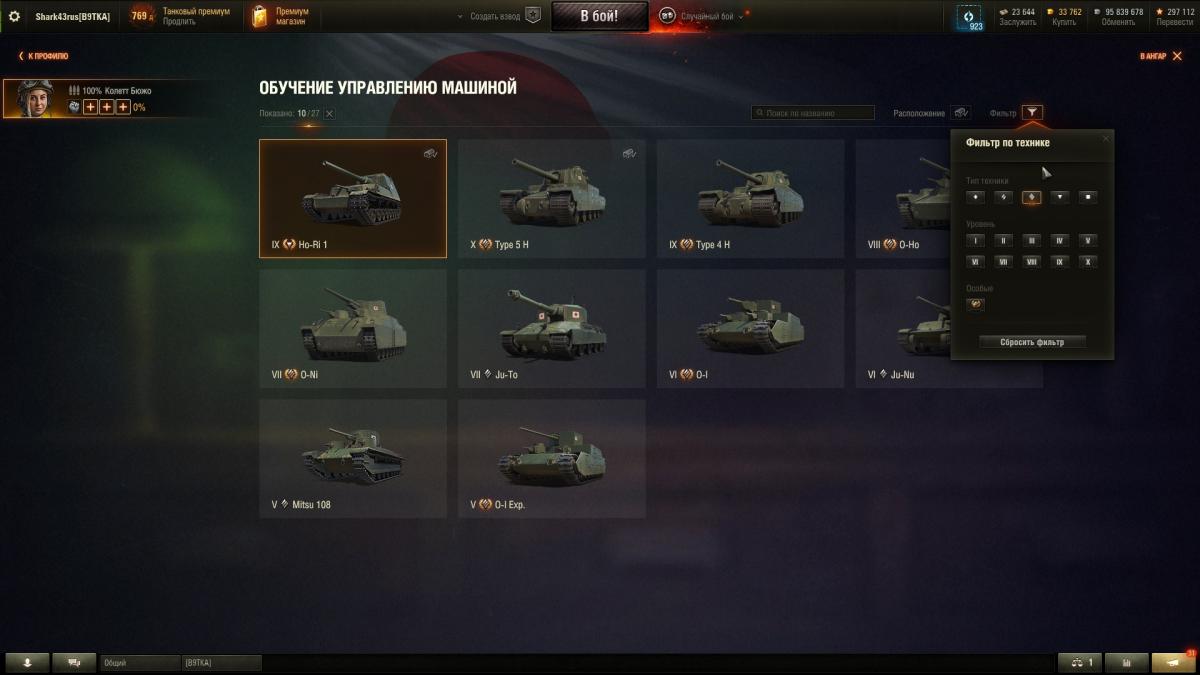This screenshot has height=675, width=1200.
Task: Click the Поиск по названию search field
Action: pos(813,113)
